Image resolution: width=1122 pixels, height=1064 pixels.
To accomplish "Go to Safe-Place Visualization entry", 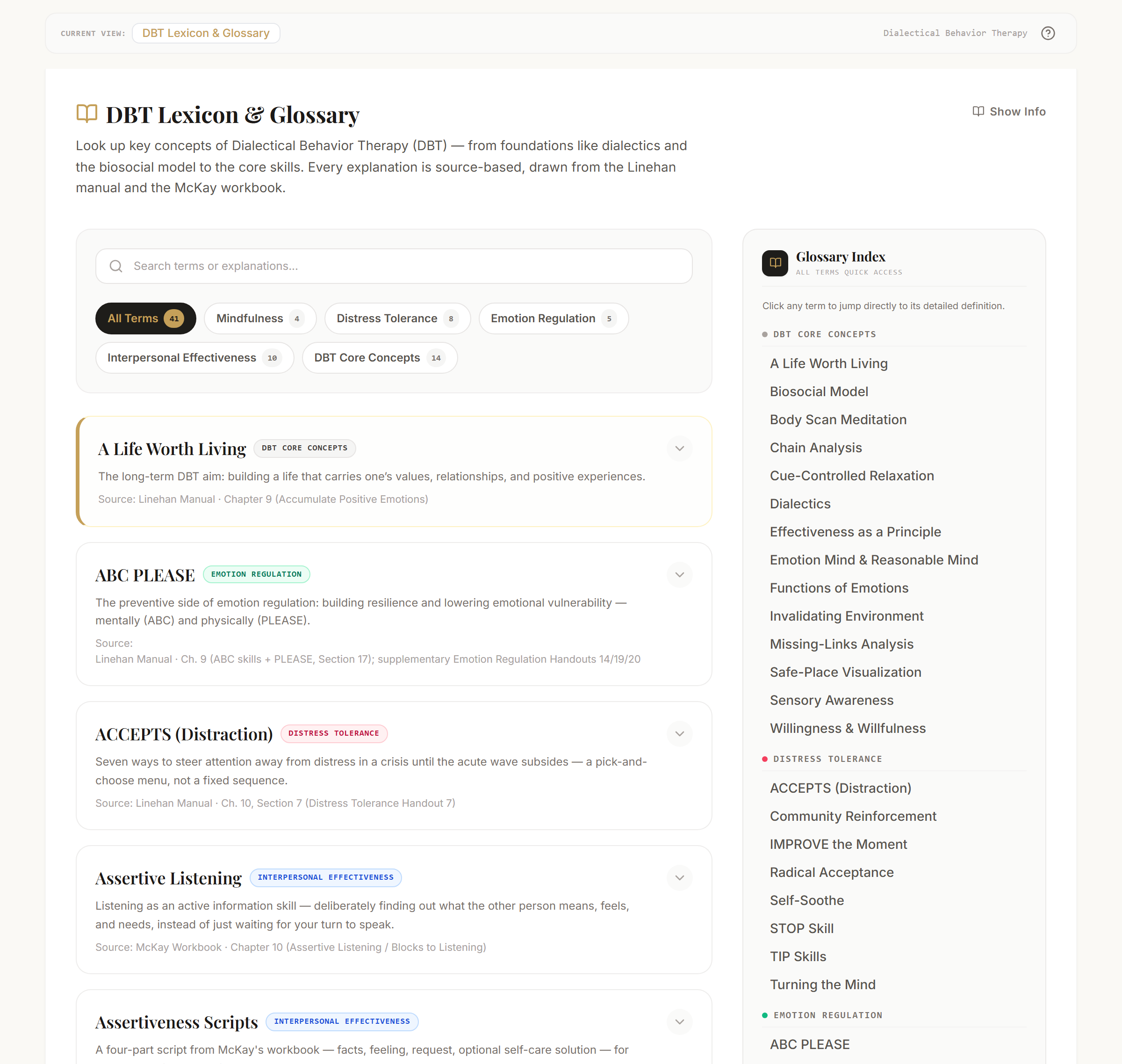I will point(845,672).
